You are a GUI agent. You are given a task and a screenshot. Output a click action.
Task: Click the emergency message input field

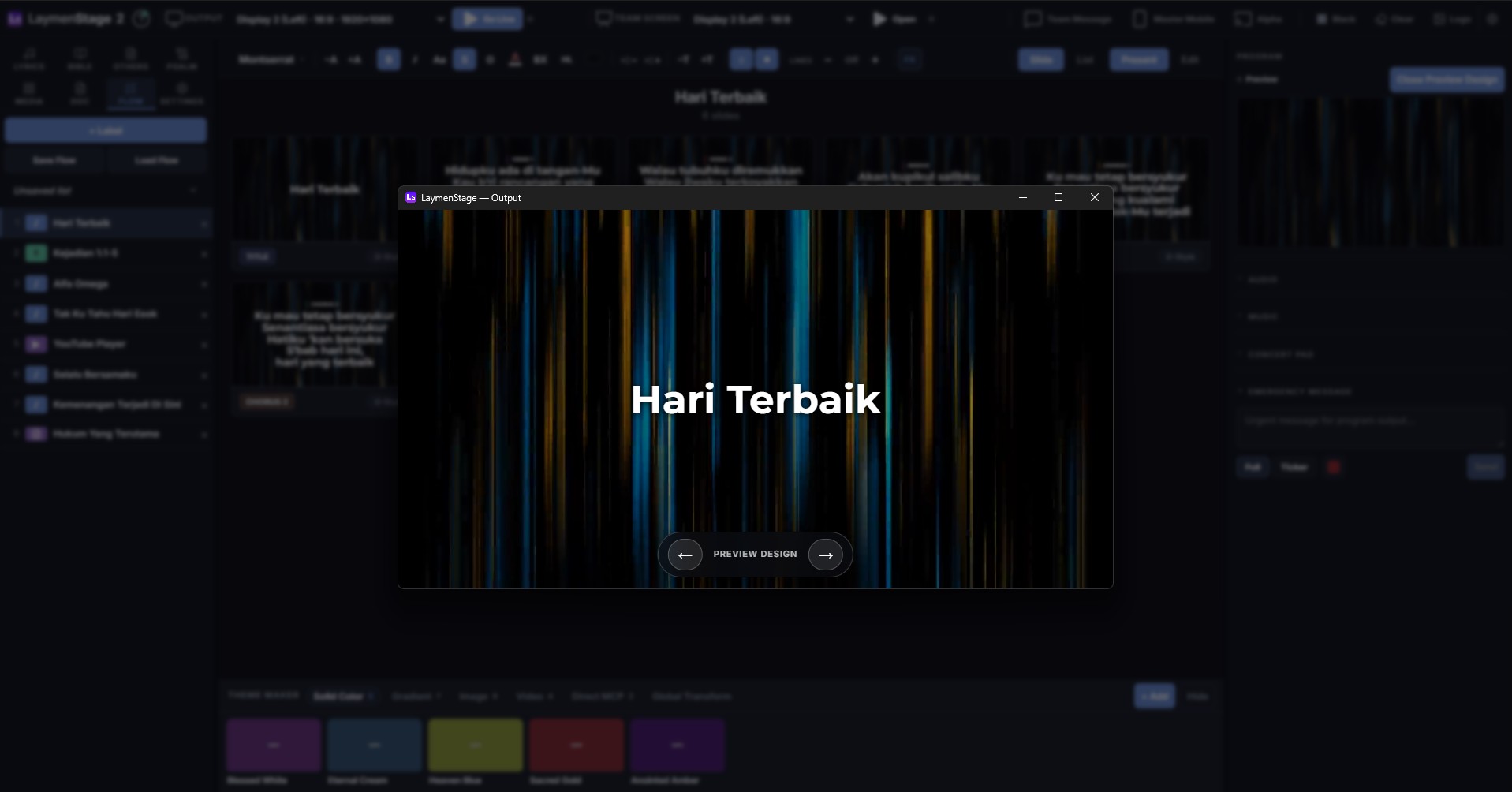pos(1370,427)
